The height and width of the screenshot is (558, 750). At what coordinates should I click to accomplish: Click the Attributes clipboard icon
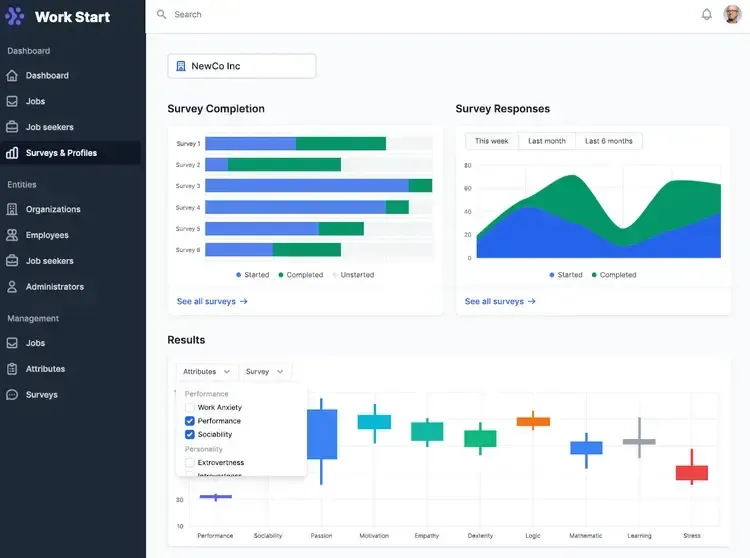tap(12, 369)
